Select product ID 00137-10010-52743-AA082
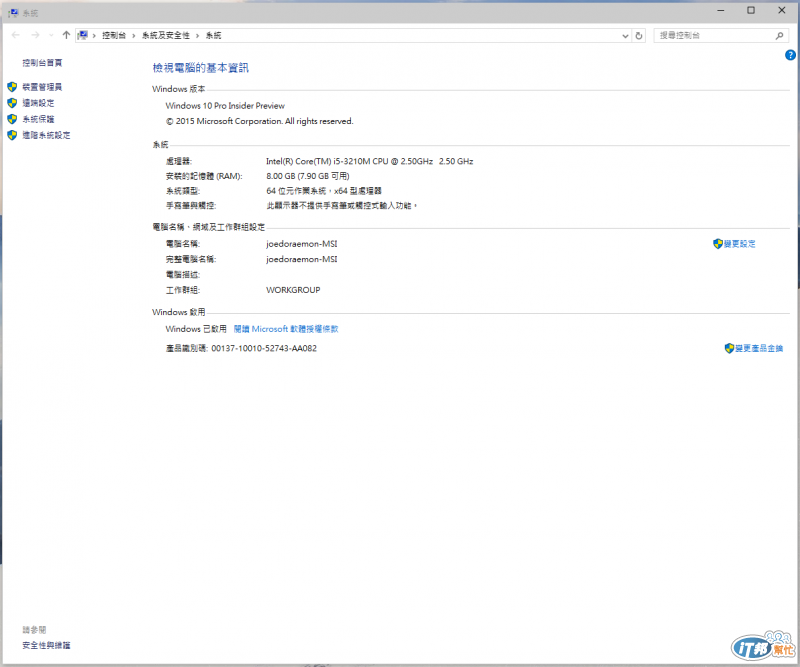Viewport: 800px width, 667px height. pos(264,349)
